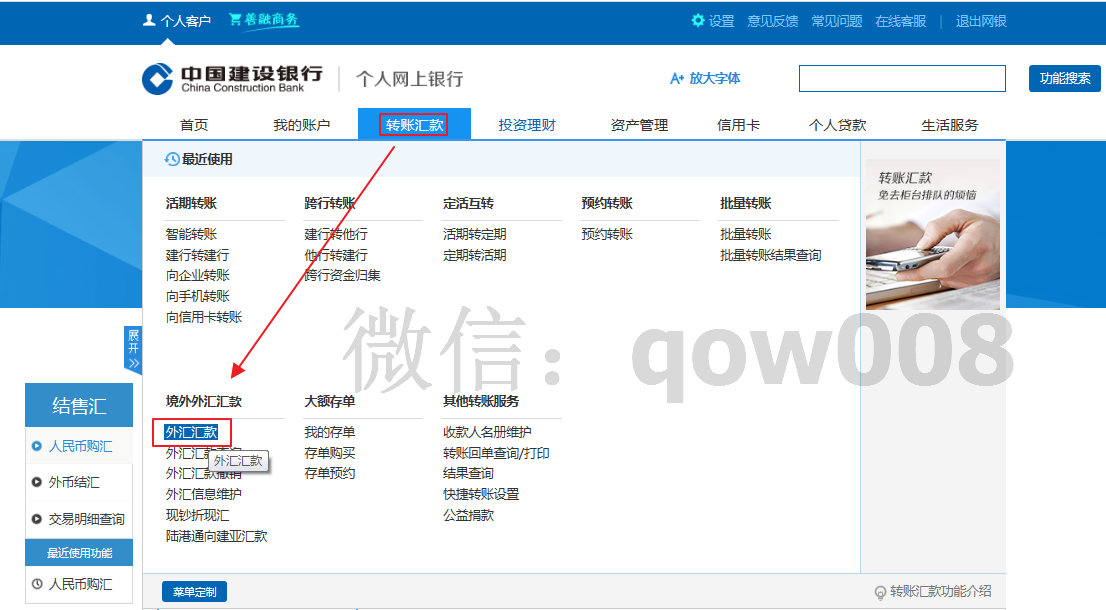
Task: Click the 个人客户 person icon
Action: click(x=149, y=20)
